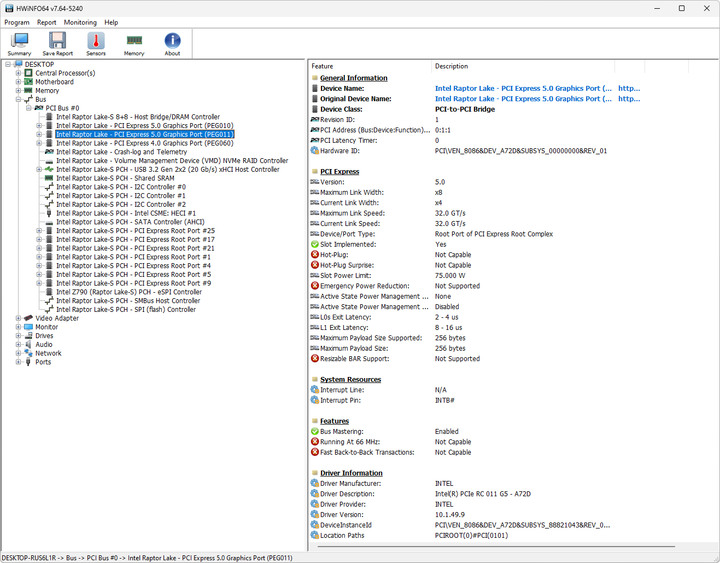The height and width of the screenshot is (563, 720).
Task: Click the Hot-Plug red X icon
Action: (x=315, y=254)
